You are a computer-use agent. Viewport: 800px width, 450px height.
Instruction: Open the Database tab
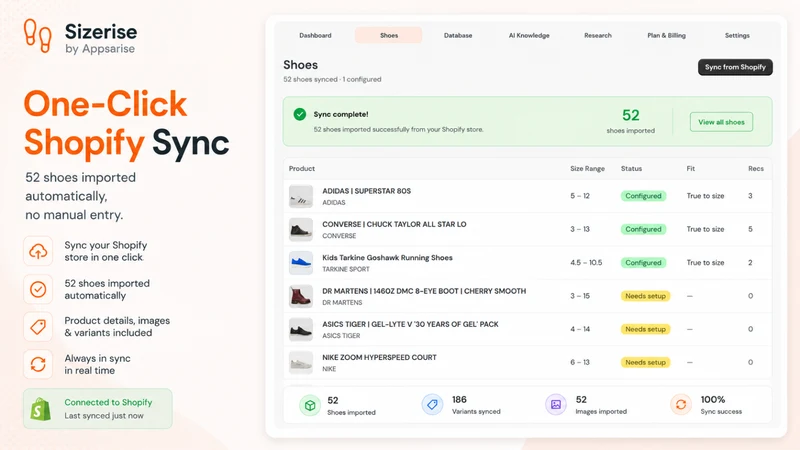pyautogui.click(x=458, y=35)
